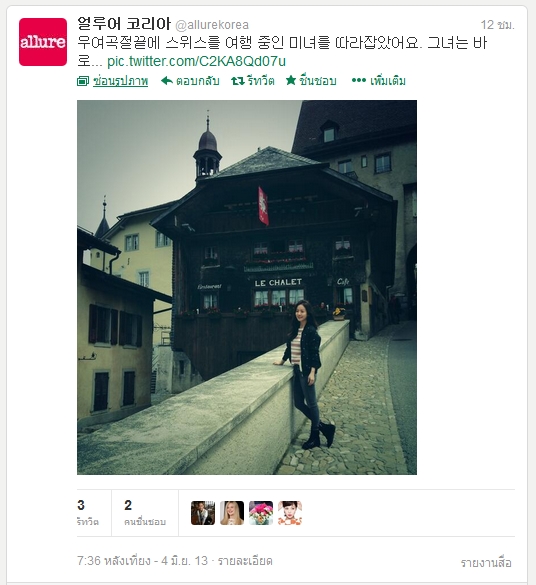The image size is (536, 585).
Task: Open the three-dots more menu
Action: (359, 80)
